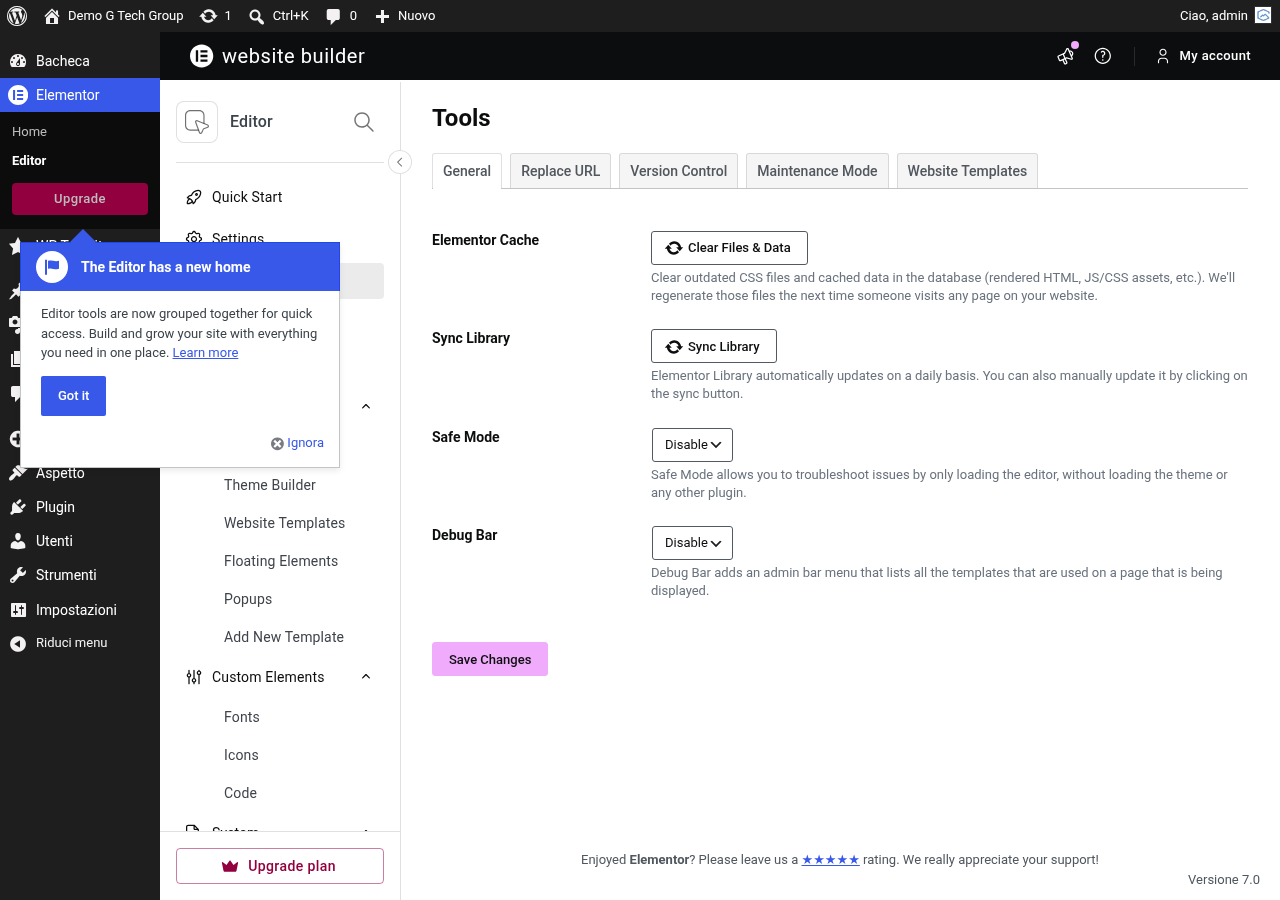Open Popups

pos(248,599)
